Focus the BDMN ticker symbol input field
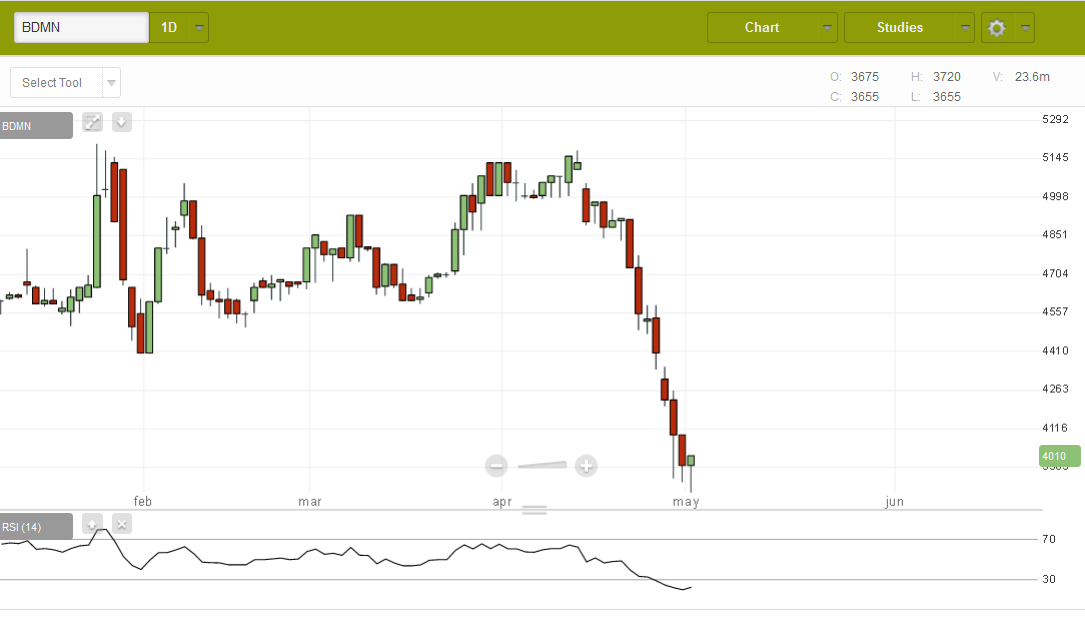 click(81, 28)
